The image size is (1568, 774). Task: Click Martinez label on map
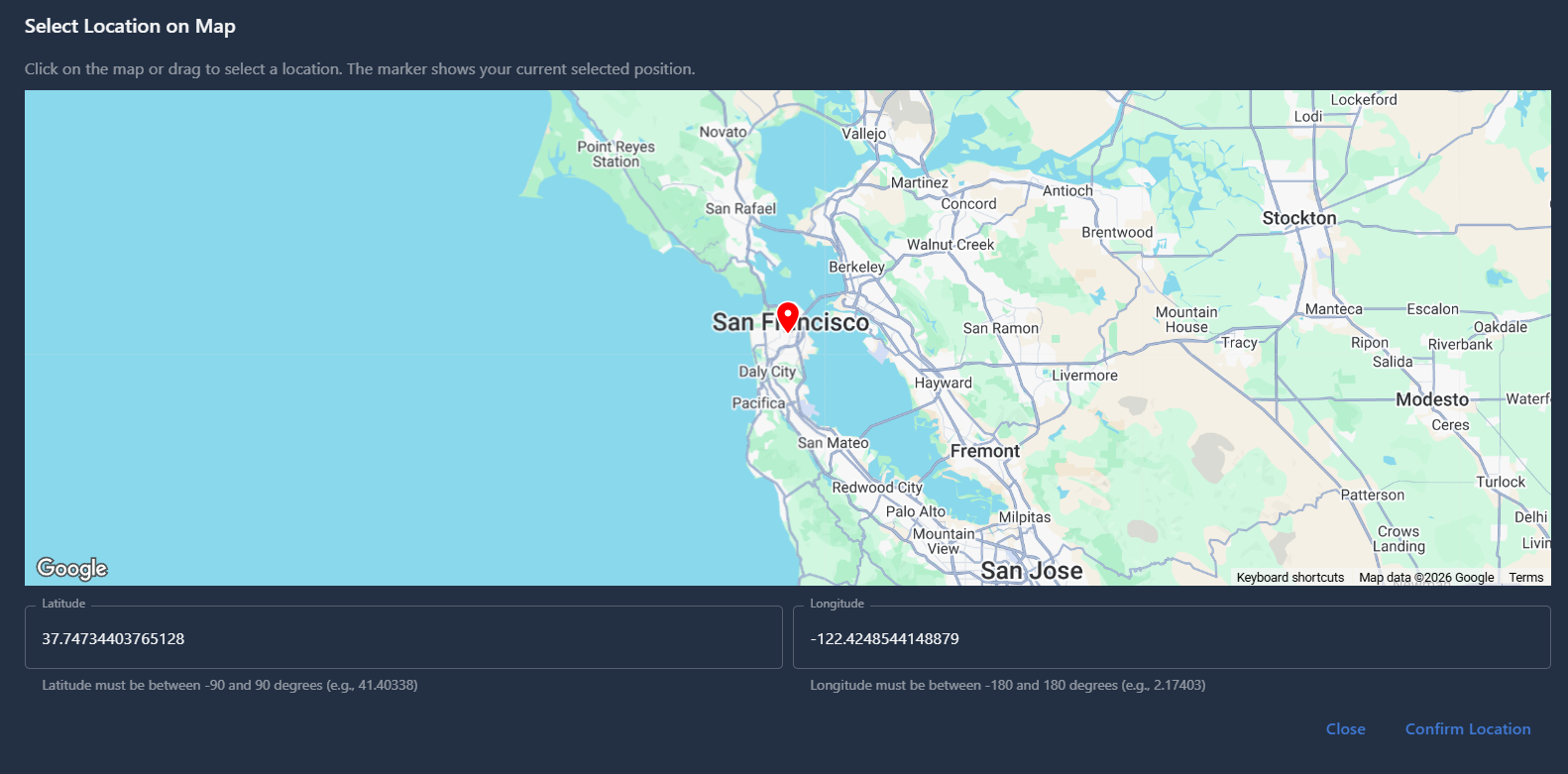click(920, 182)
